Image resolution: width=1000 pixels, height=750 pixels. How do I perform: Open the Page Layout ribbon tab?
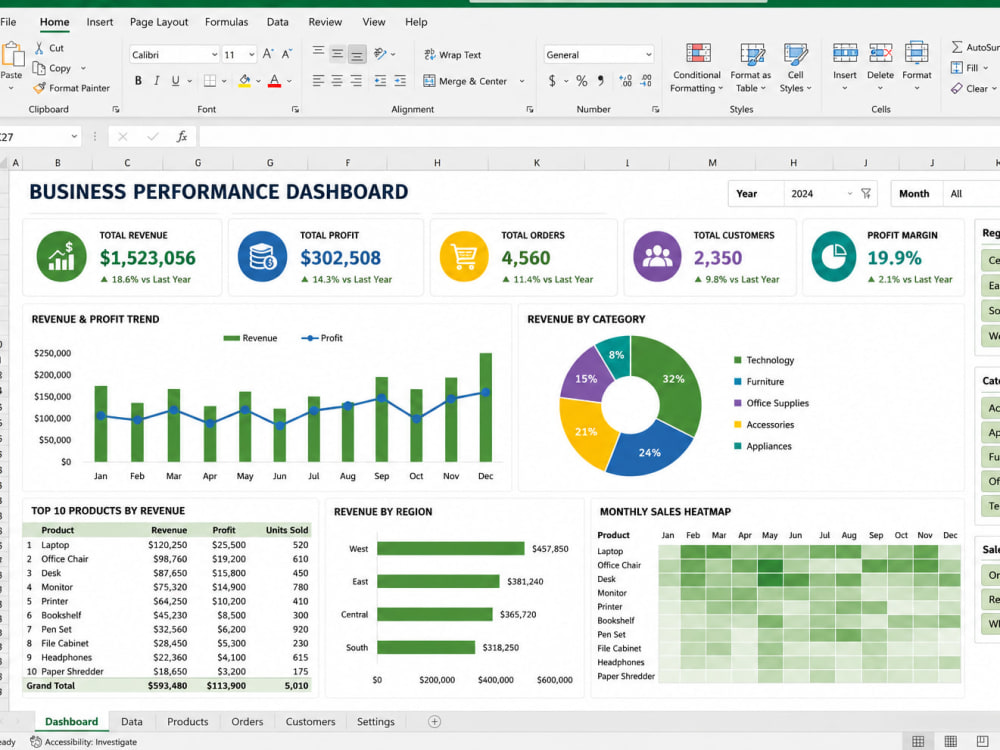[x=159, y=22]
